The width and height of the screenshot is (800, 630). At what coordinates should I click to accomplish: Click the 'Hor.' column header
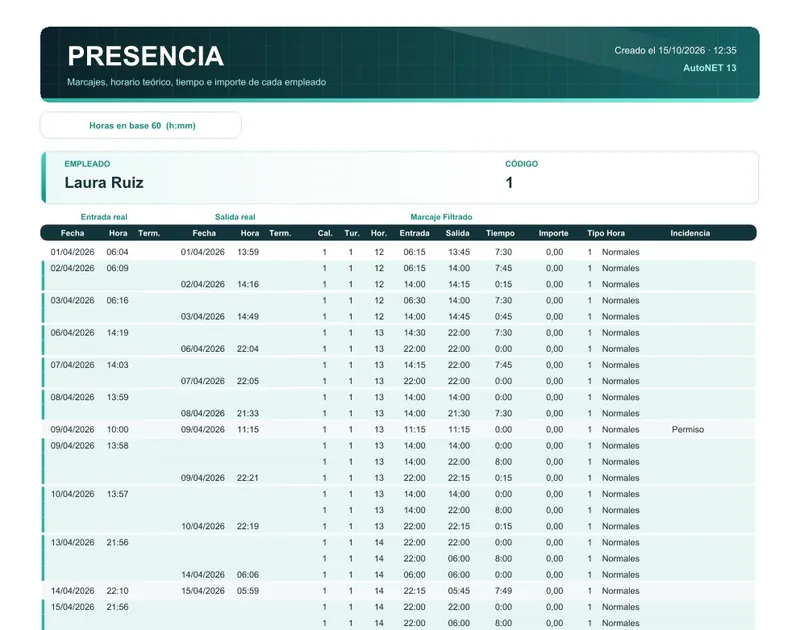[379, 233]
